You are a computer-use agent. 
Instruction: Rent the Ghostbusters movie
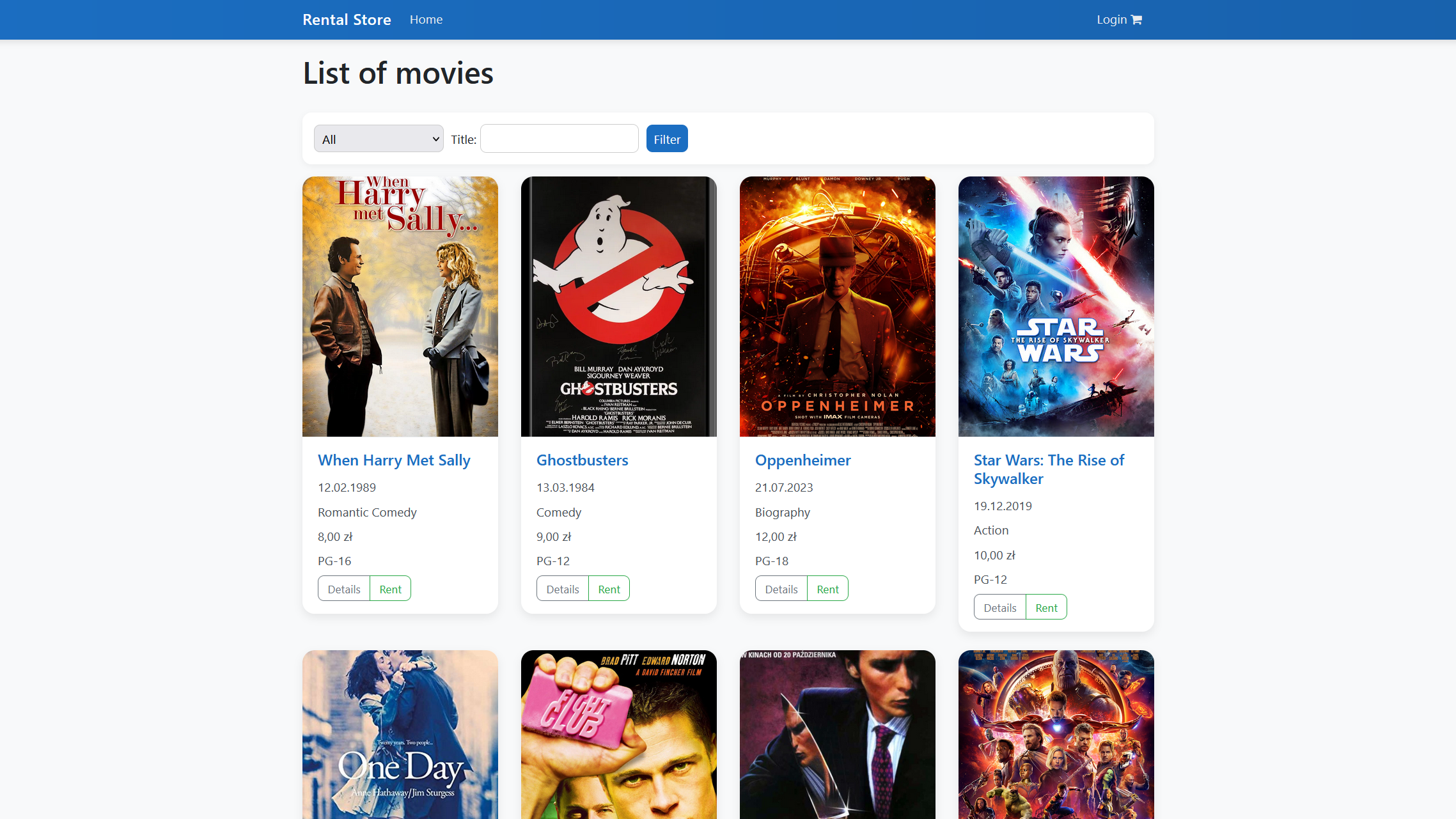609,589
